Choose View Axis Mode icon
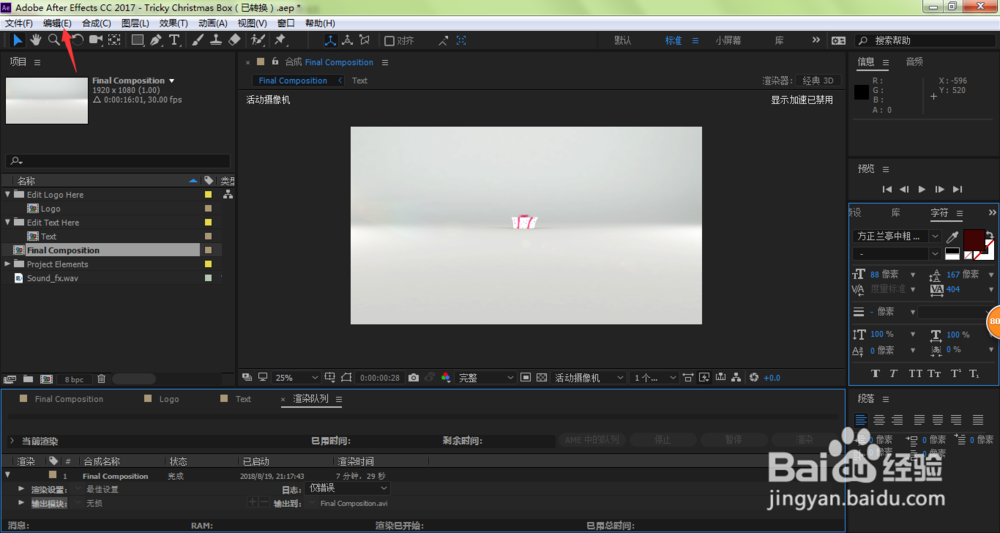The height and width of the screenshot is (533, 1000). pyautogui.click(x=365, y=40)
